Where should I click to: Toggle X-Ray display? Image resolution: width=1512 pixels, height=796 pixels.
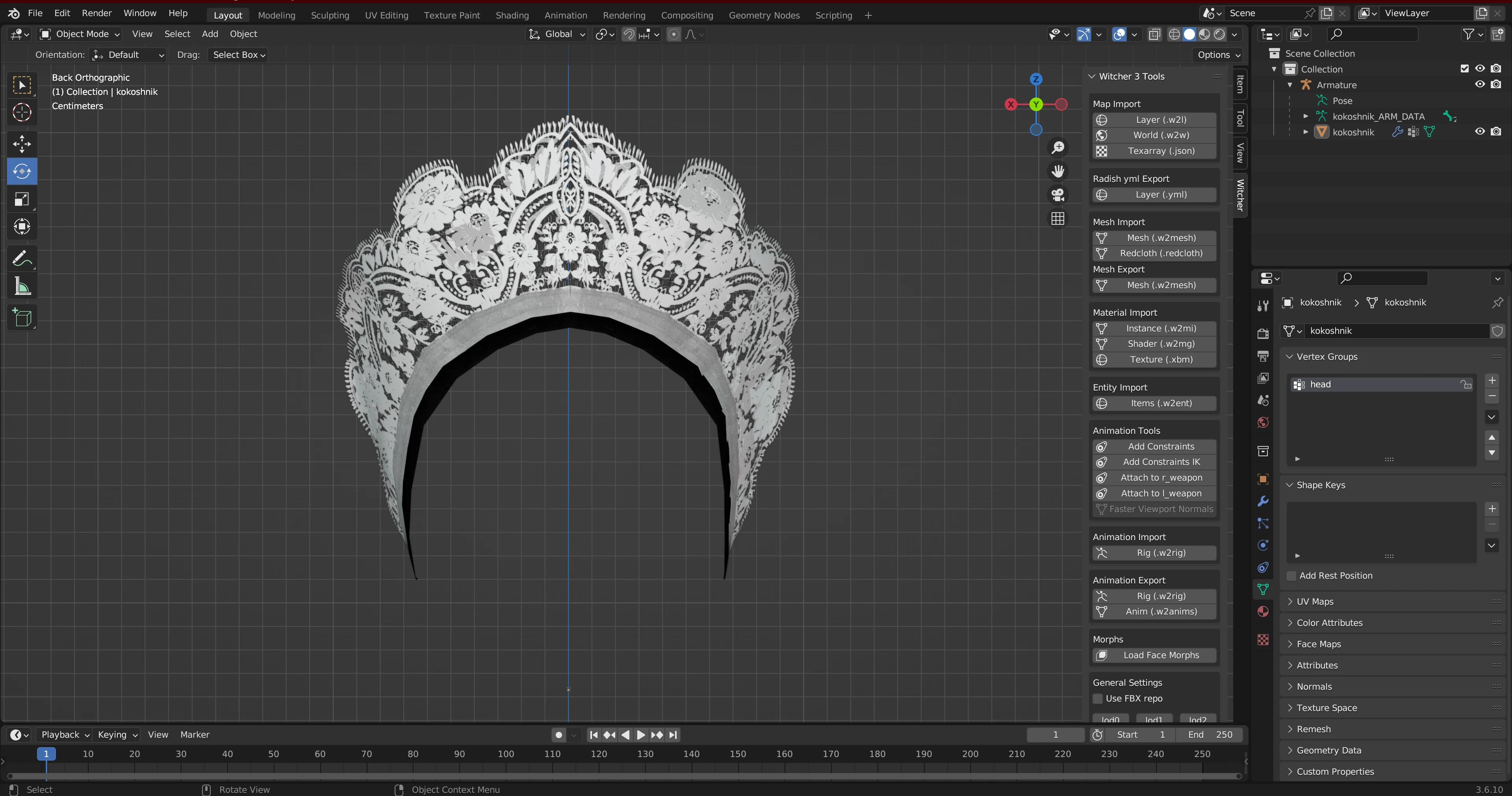click(1154, 34)
